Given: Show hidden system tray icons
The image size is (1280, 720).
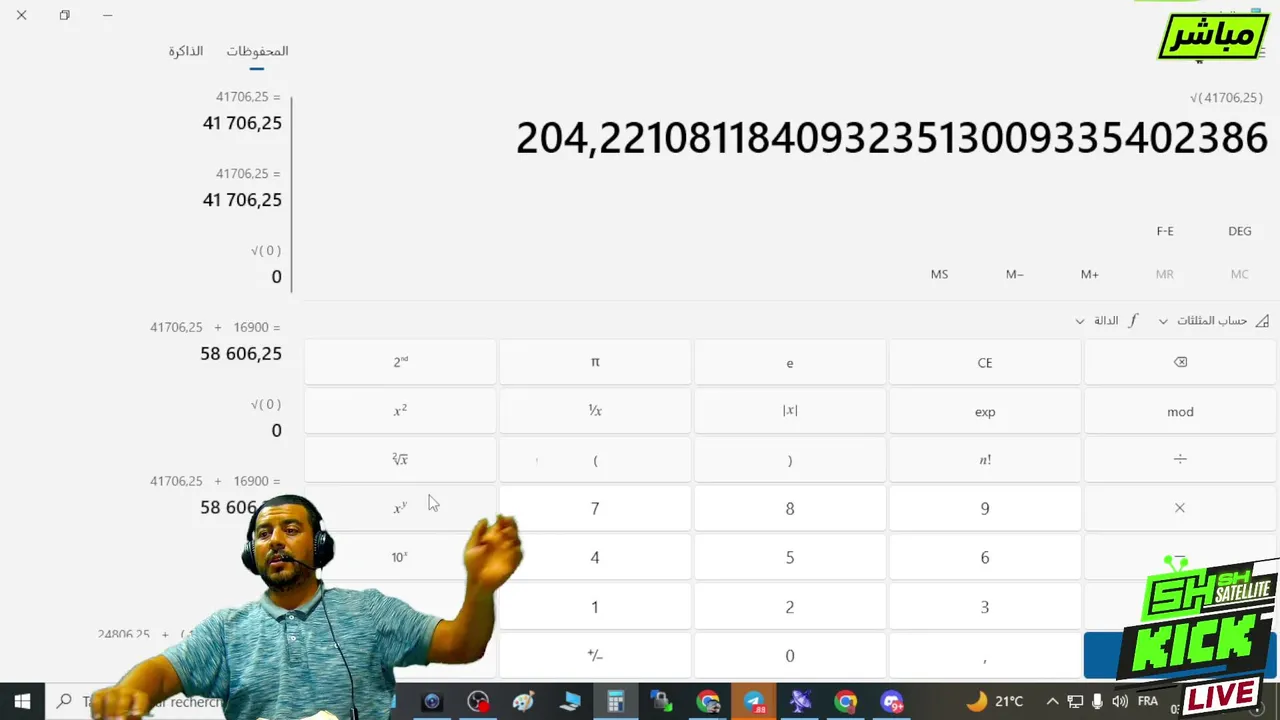Looking at the screenshot, I should (1052, 702).
